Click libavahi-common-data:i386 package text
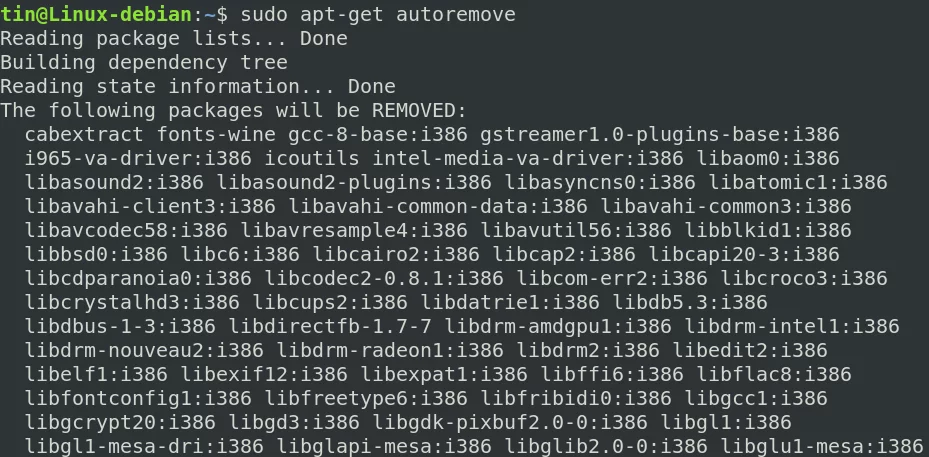 click(438, 206)
